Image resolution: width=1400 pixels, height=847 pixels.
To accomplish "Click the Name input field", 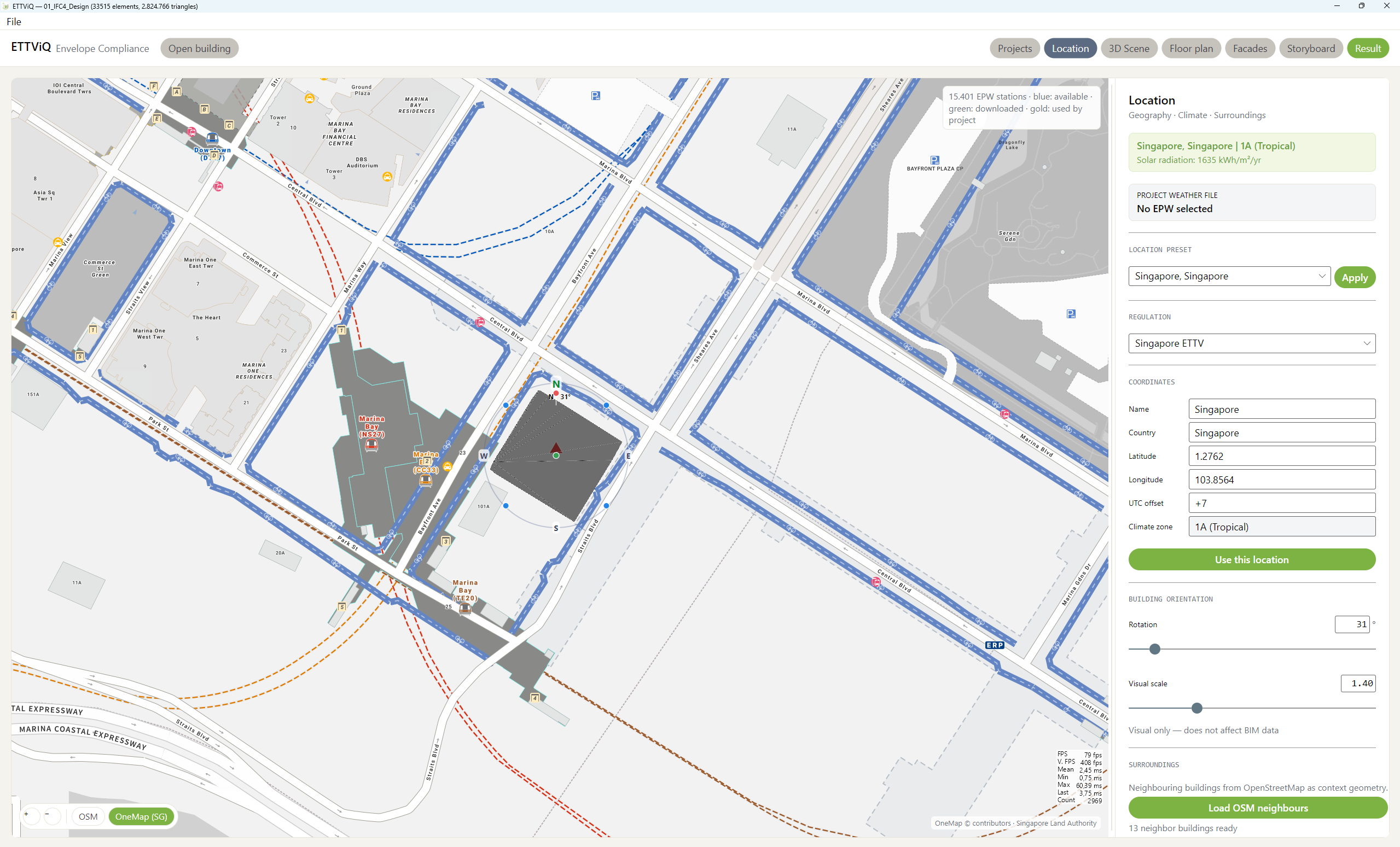I will (x=1282, y=409).
